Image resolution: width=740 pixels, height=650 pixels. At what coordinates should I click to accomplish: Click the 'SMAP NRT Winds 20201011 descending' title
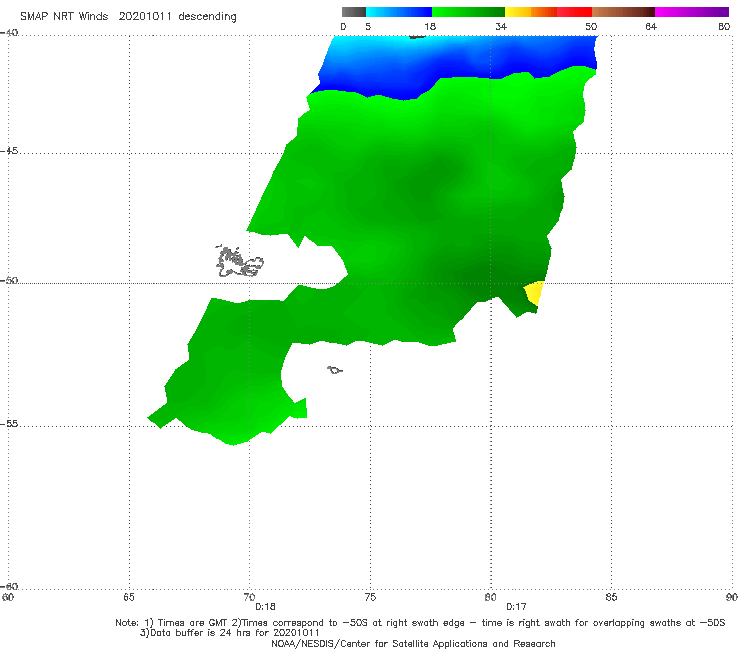[128, 17]
